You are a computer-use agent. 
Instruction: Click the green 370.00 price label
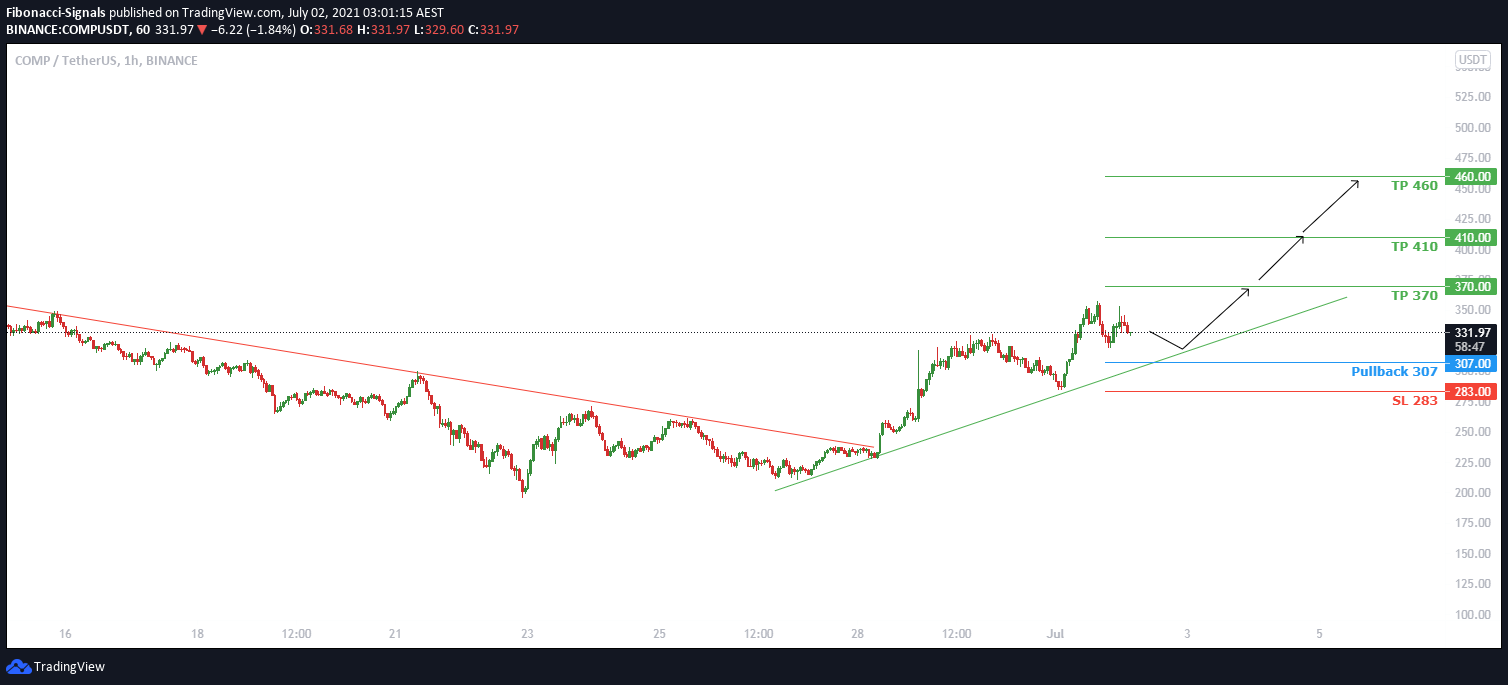click(x=1471, y=286)
